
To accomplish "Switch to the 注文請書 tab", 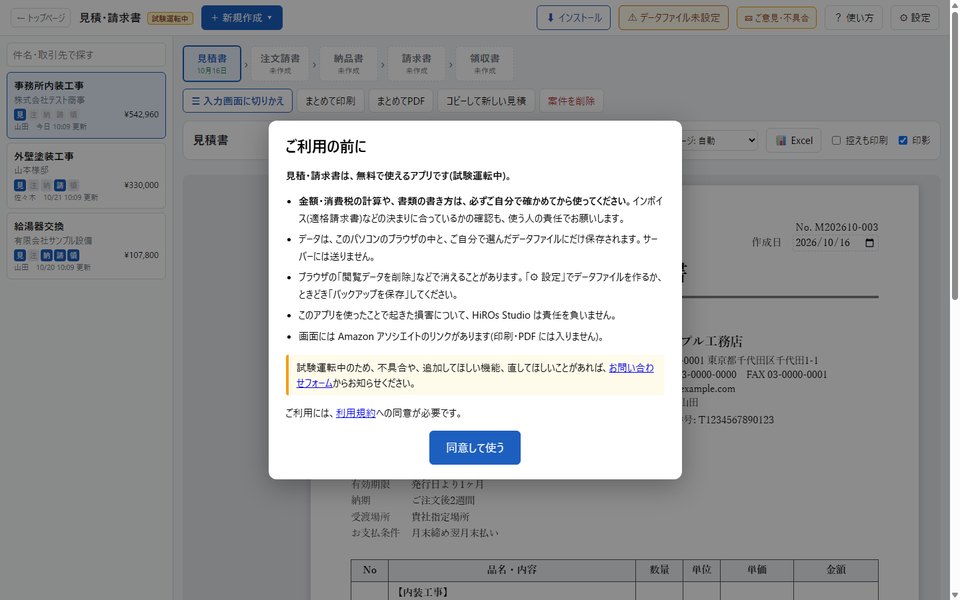I will point(280,63).
